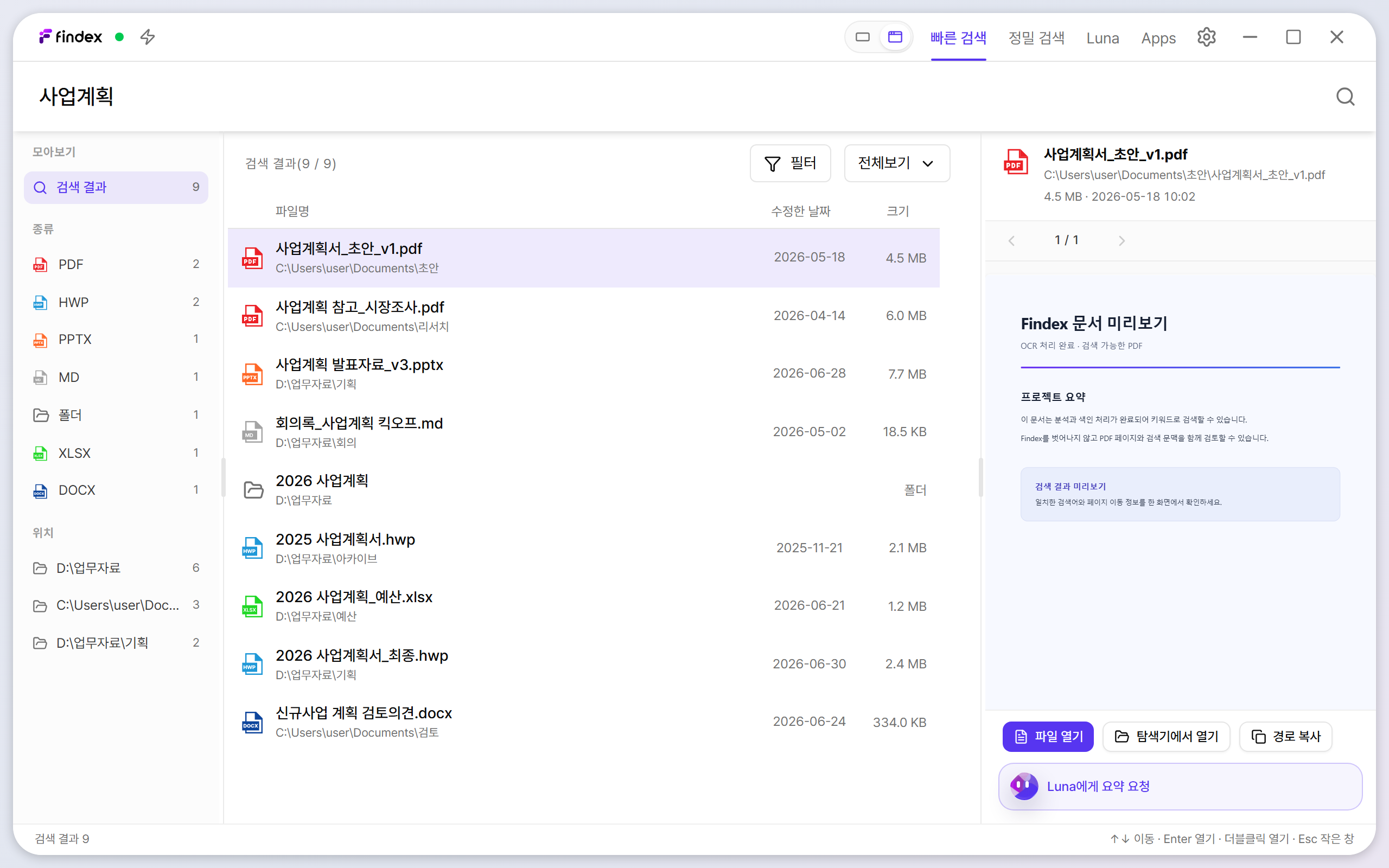Click the sidebar PDF type icon
1389x868 pixels.
pos(40,265)
